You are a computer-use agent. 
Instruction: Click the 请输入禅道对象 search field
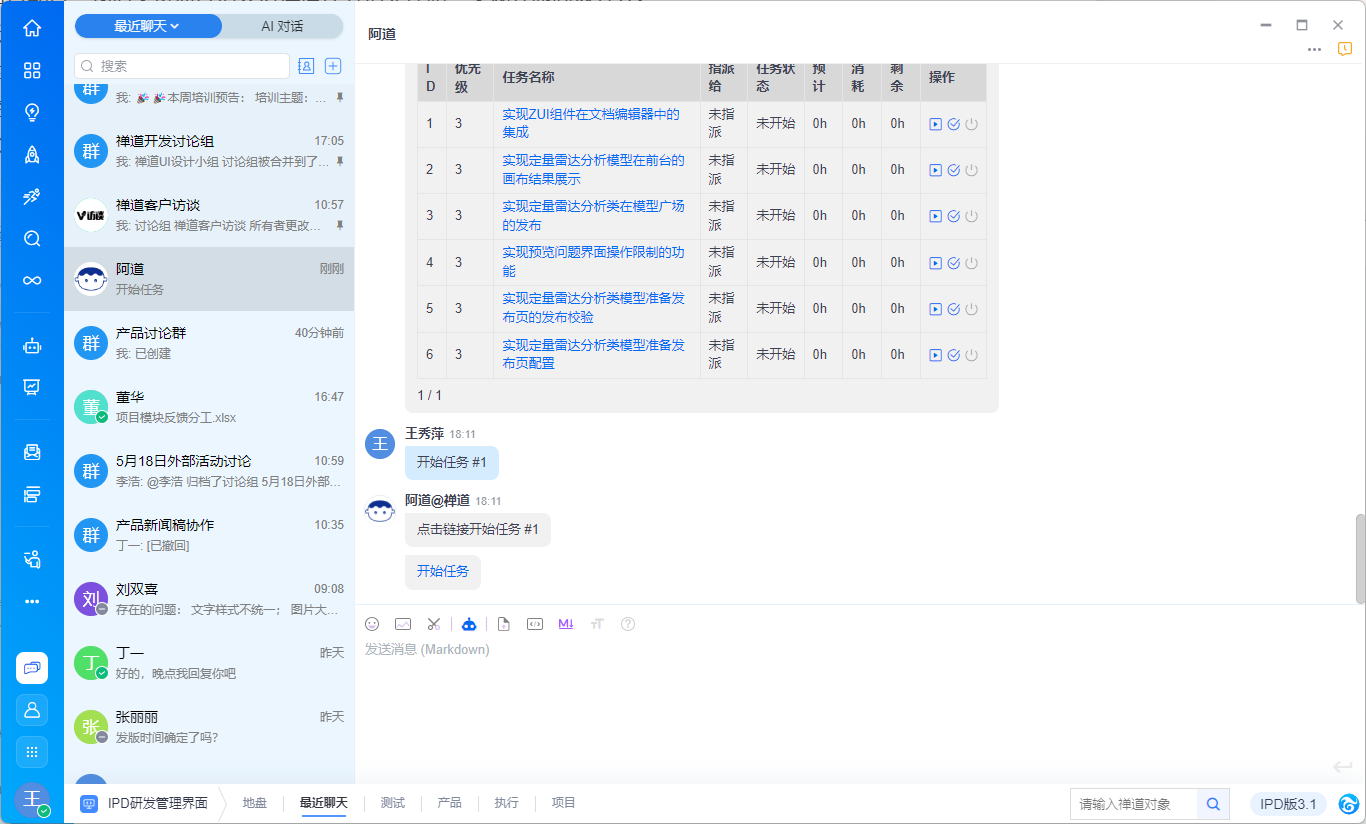(1133, 804)
